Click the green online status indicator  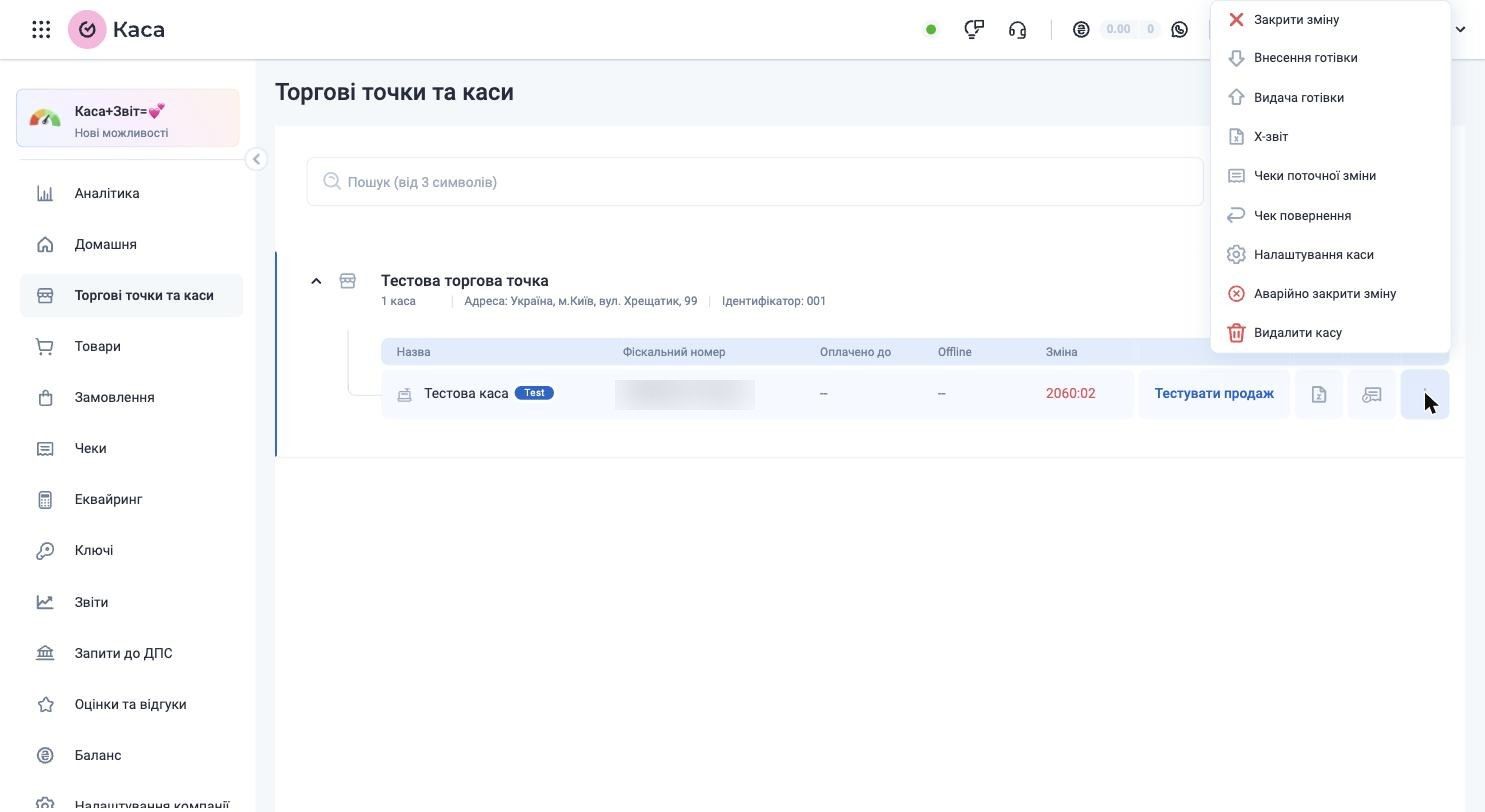pos(931,30)
